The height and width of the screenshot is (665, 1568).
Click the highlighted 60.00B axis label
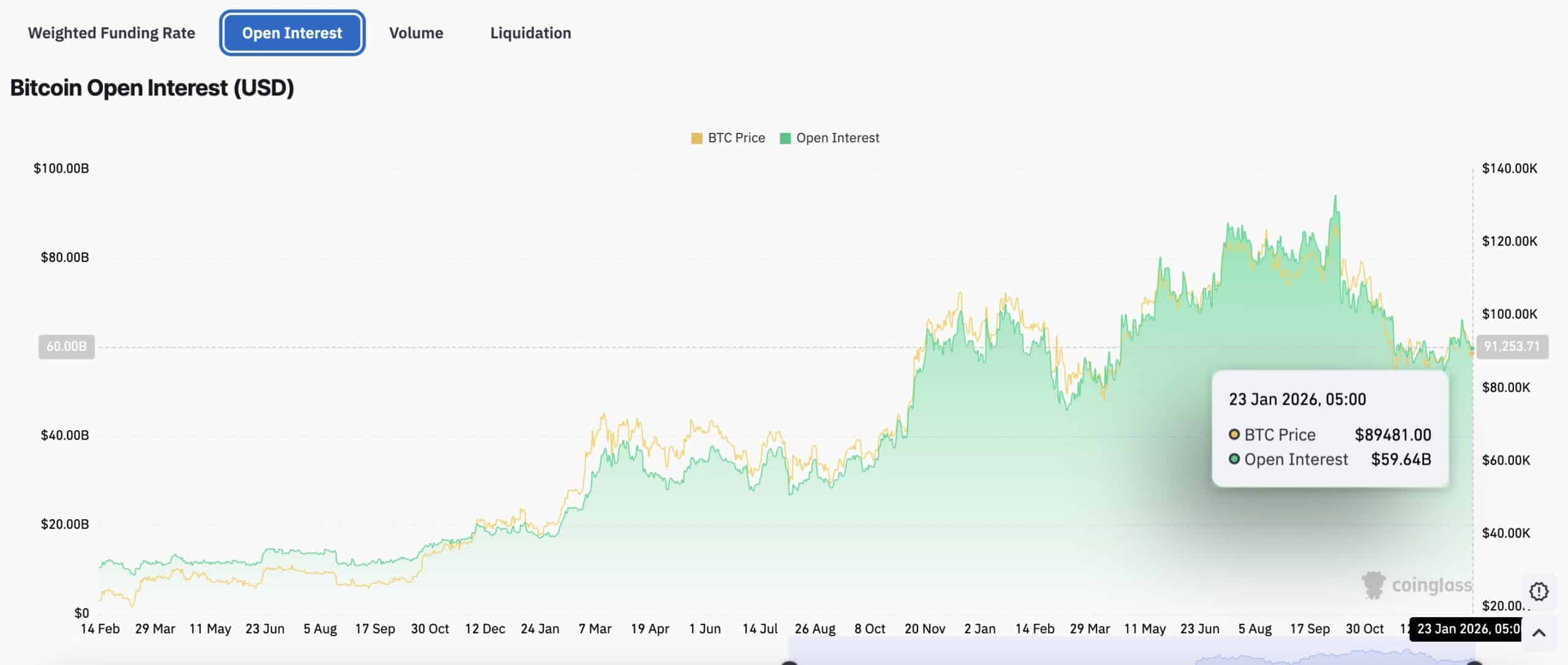point(66,347)
